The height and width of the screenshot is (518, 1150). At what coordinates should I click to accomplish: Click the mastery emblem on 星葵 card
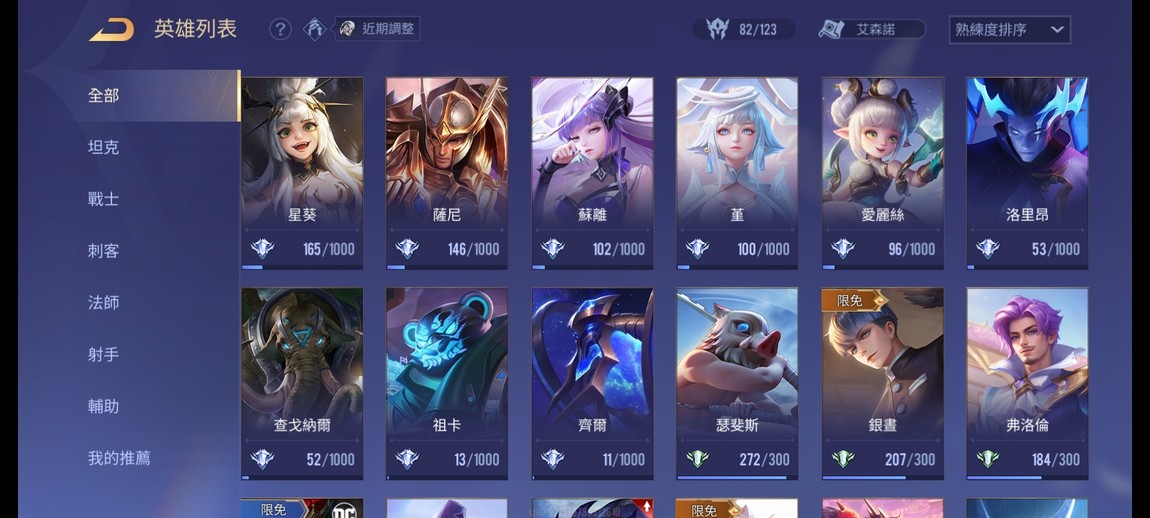[x=262, y=249]
